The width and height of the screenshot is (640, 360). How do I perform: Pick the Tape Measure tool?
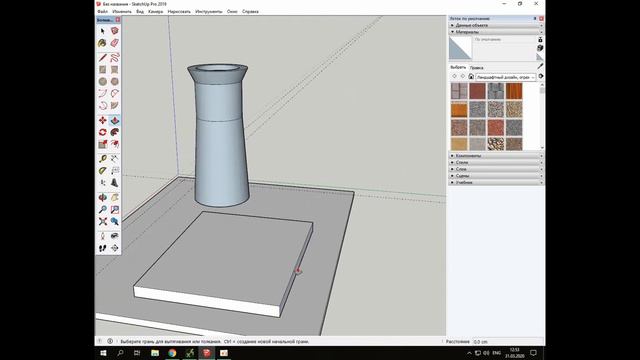[x=102, y=158]
